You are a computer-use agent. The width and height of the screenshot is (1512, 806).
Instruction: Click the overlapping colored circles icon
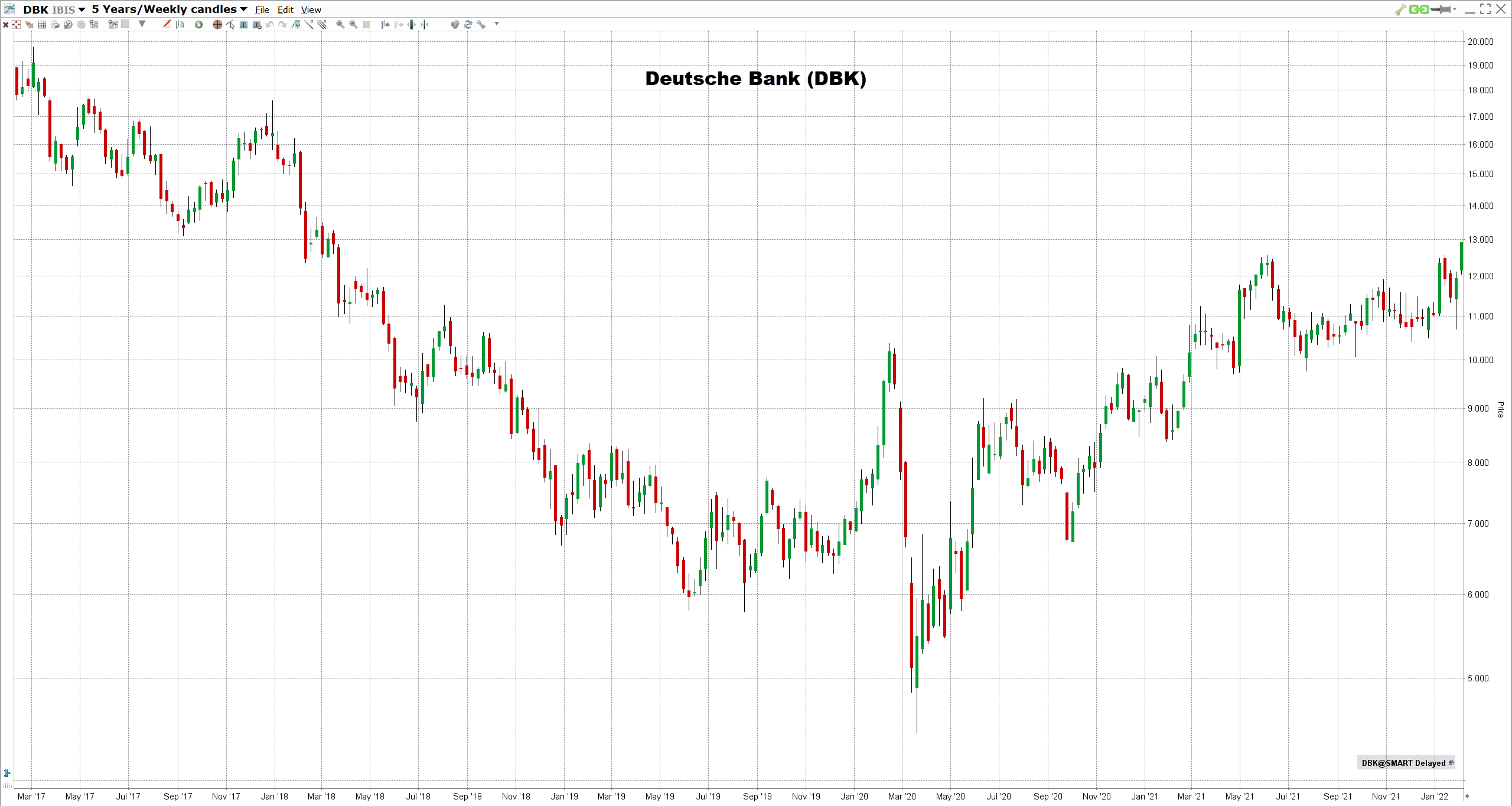(455, 24)
